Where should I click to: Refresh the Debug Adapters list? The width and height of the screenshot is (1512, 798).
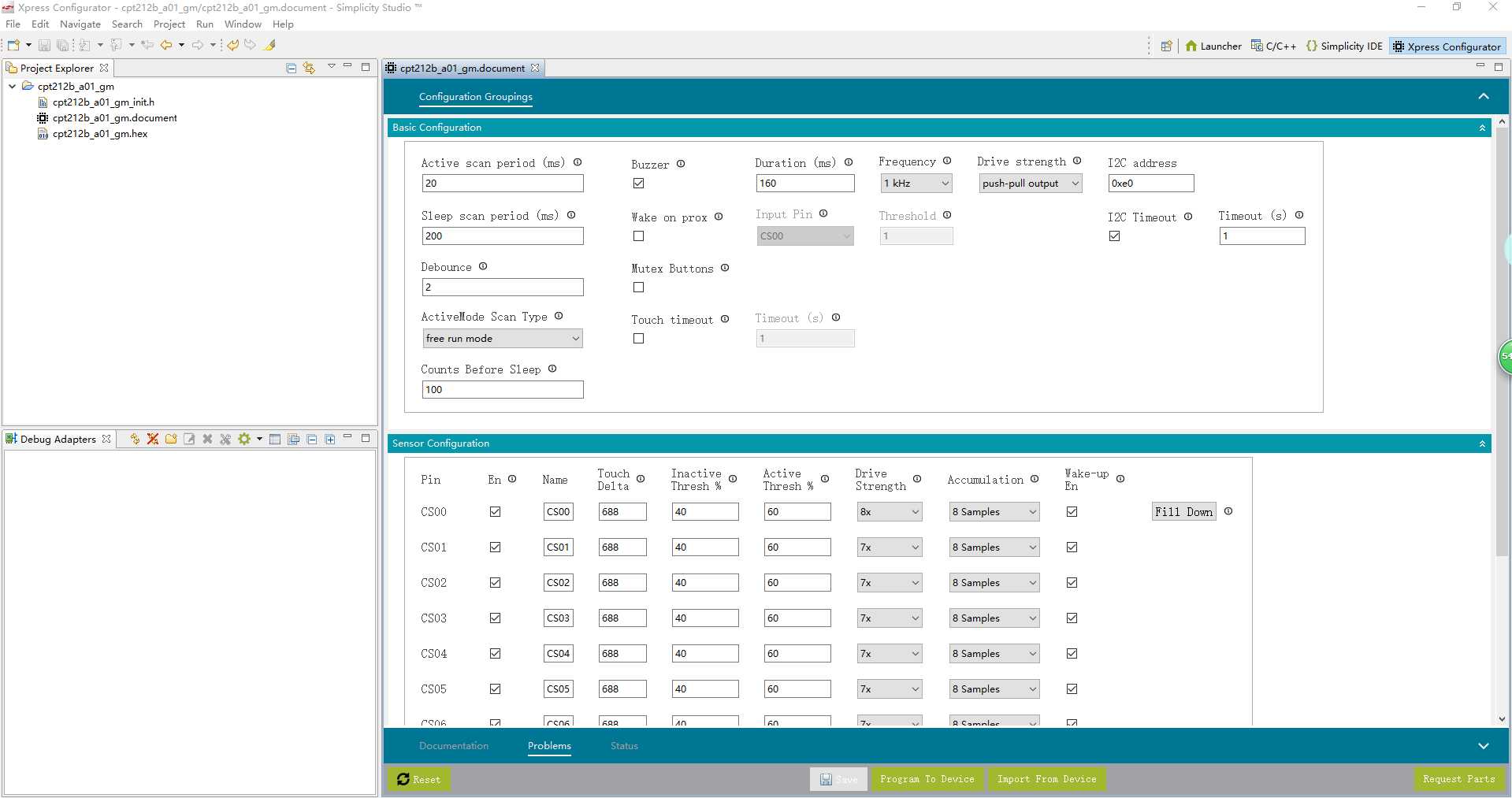pyautogui.click(x=135, y=439)
